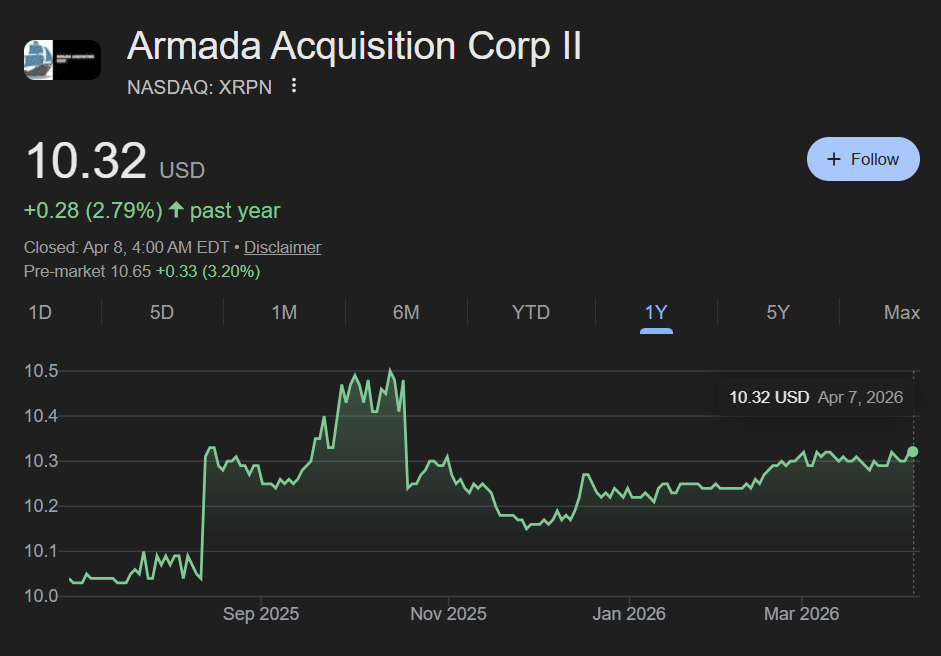This screenshot has width=941, height=656.
Task: Click the green data point on the chart
Action: [x=912, y=452]
